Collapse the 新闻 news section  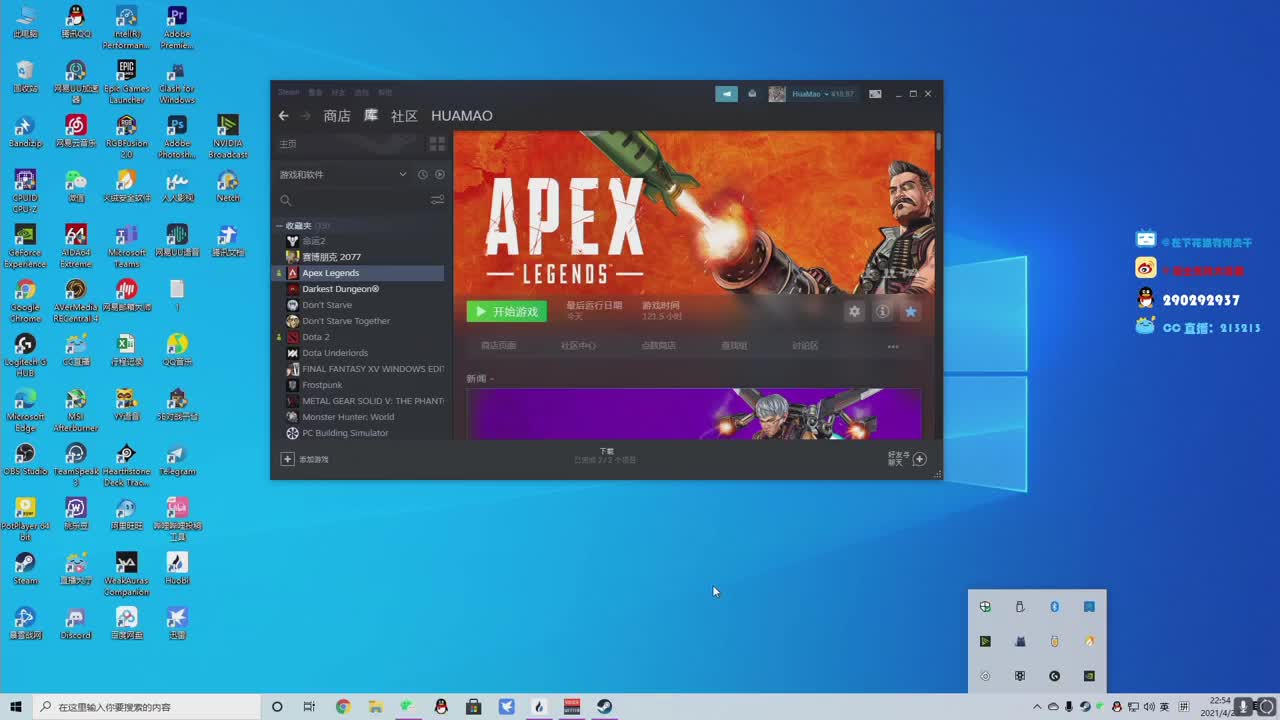[480, 379]
